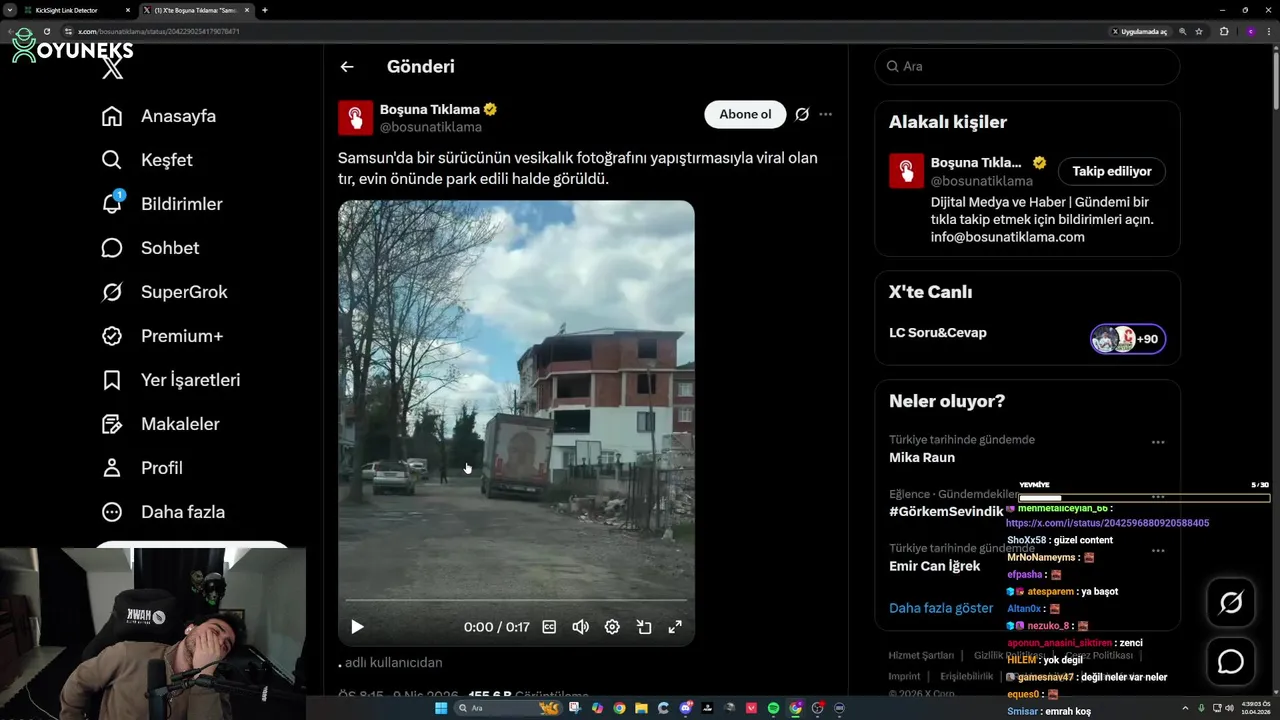Select the X'te Boşuna Tıklama tab

[x=195, y=10]
